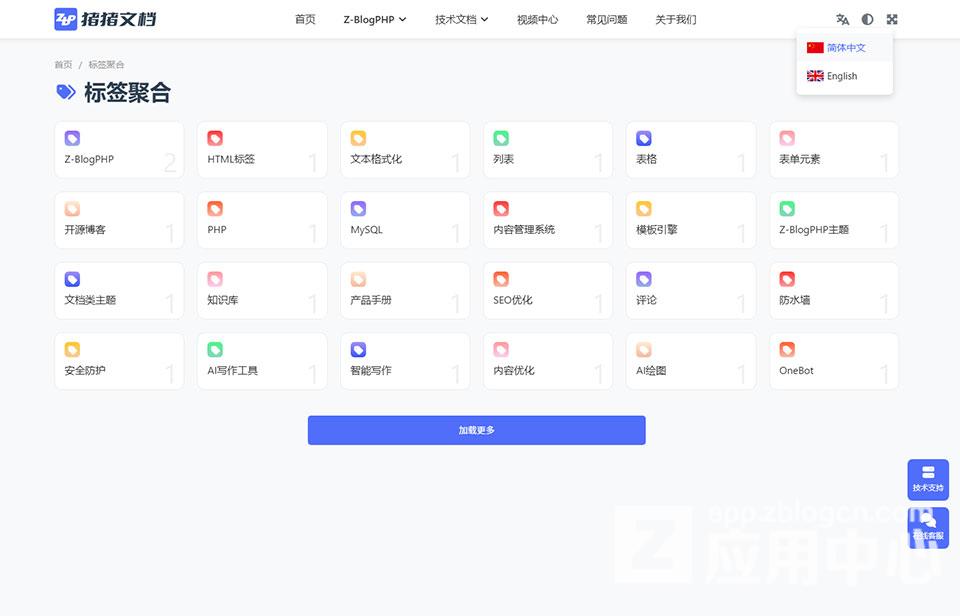The height and width of the screenshot is (616, 960).
Task: Open 技术支持 from the floating sidebar
Action: pyautogui.click(x=927, y=480)
